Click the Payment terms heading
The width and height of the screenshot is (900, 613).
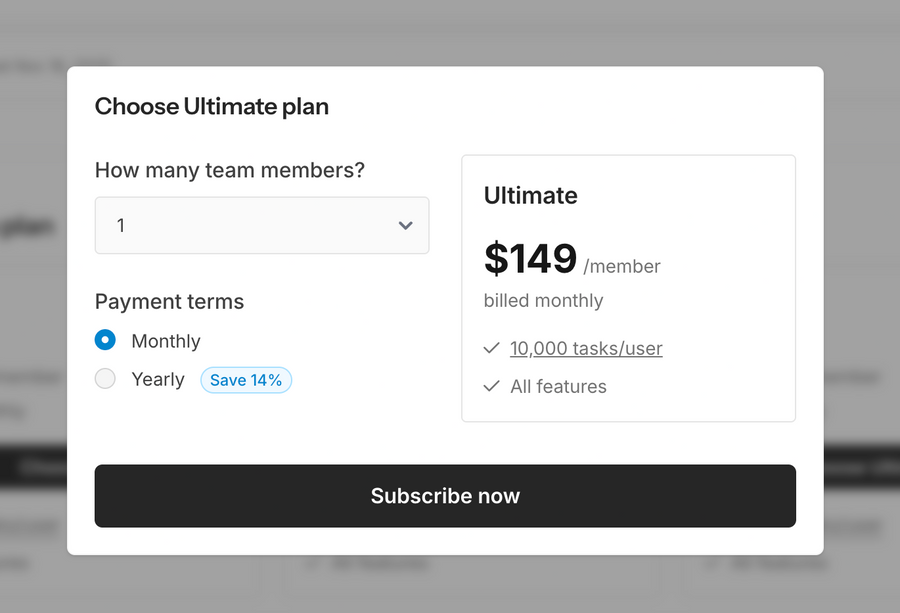pyautogui.click(x=169, y=301)
